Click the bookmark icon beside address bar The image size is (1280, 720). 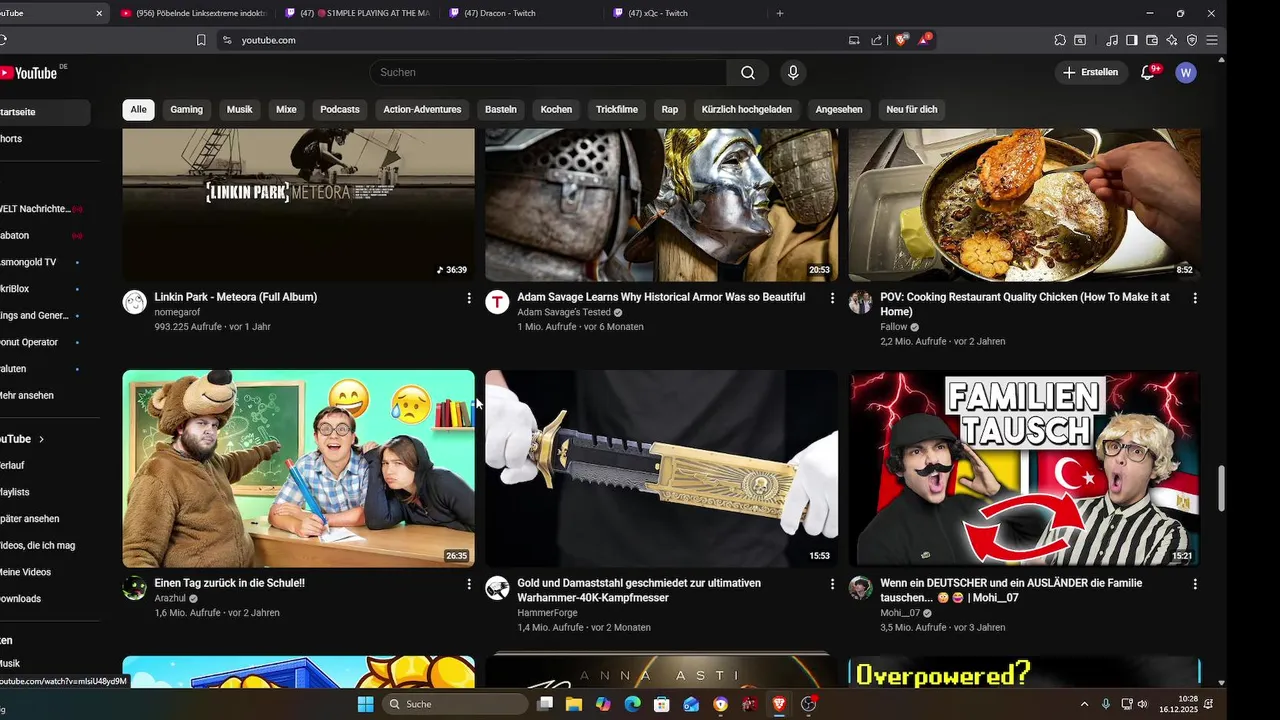tap(201, 40)
